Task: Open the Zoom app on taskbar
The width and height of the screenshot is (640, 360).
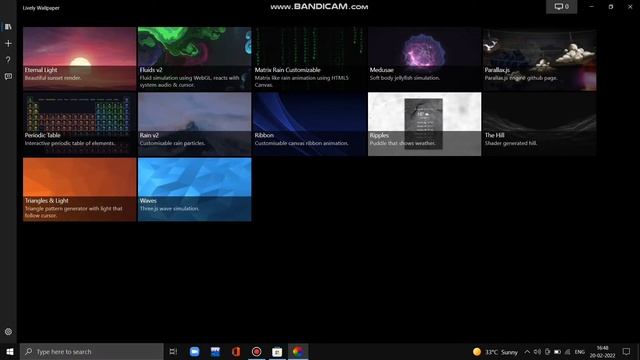Action: (194, 351)
